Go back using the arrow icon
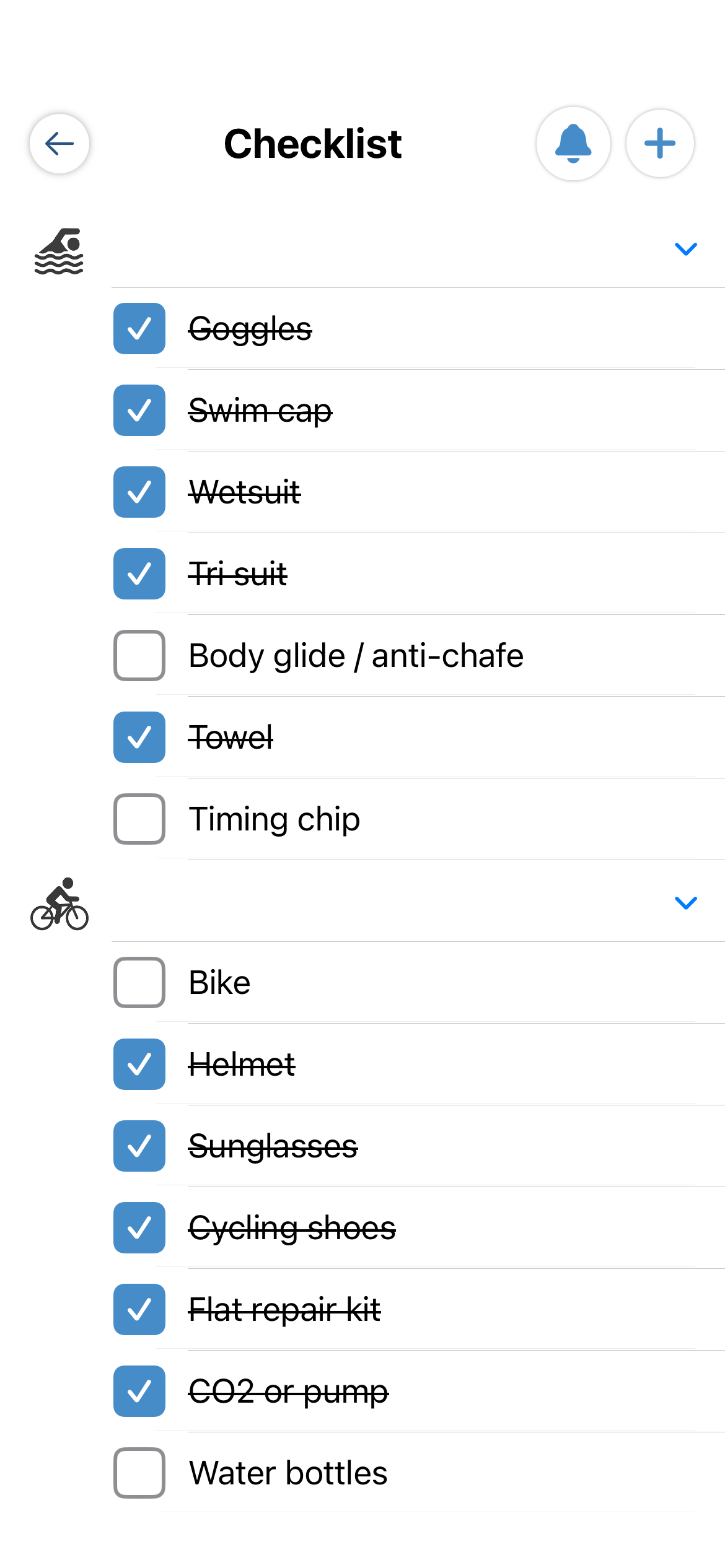Screen dimensions: 725x1568 (59, 144)
